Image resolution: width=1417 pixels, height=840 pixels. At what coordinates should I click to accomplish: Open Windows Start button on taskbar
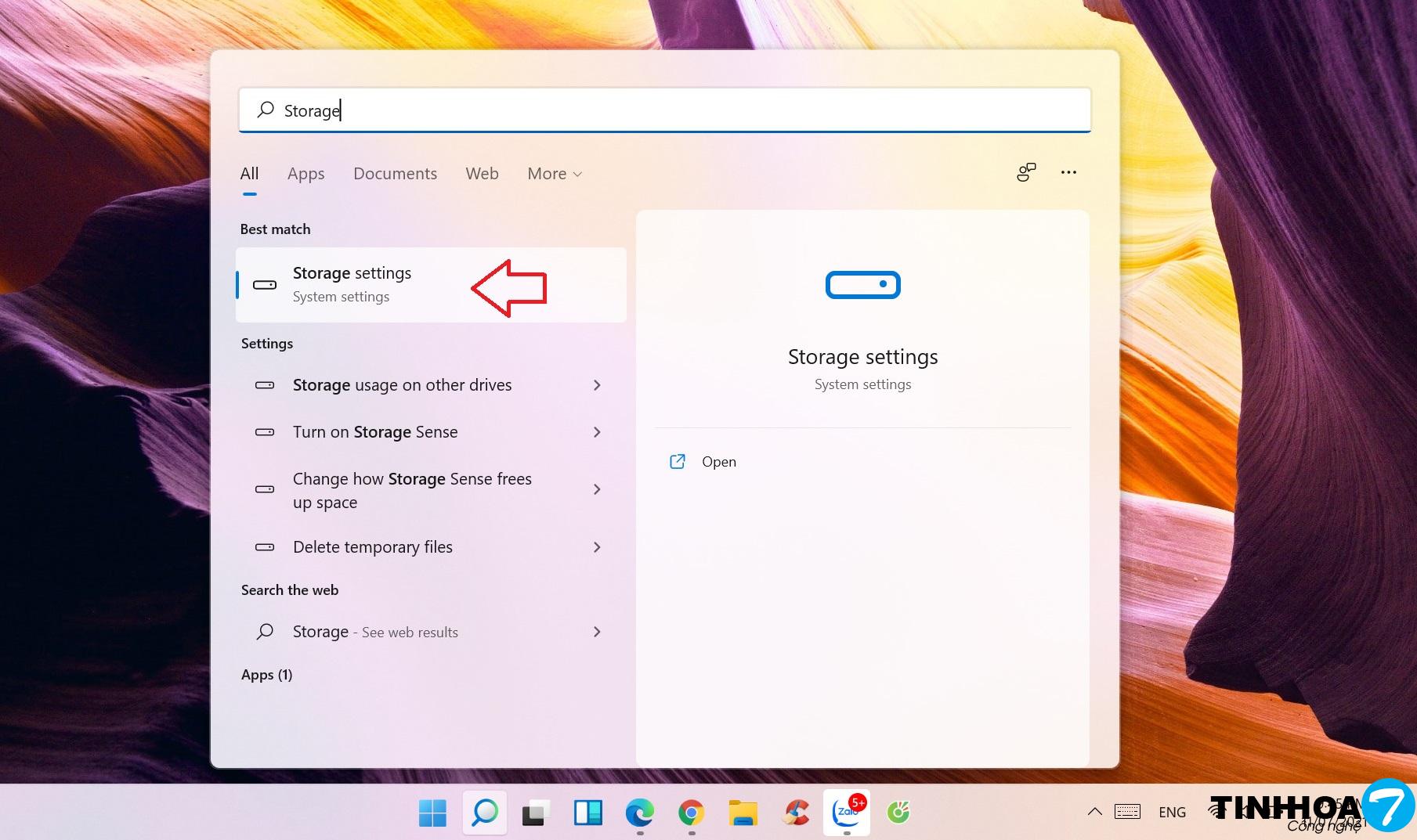(432, 813)
